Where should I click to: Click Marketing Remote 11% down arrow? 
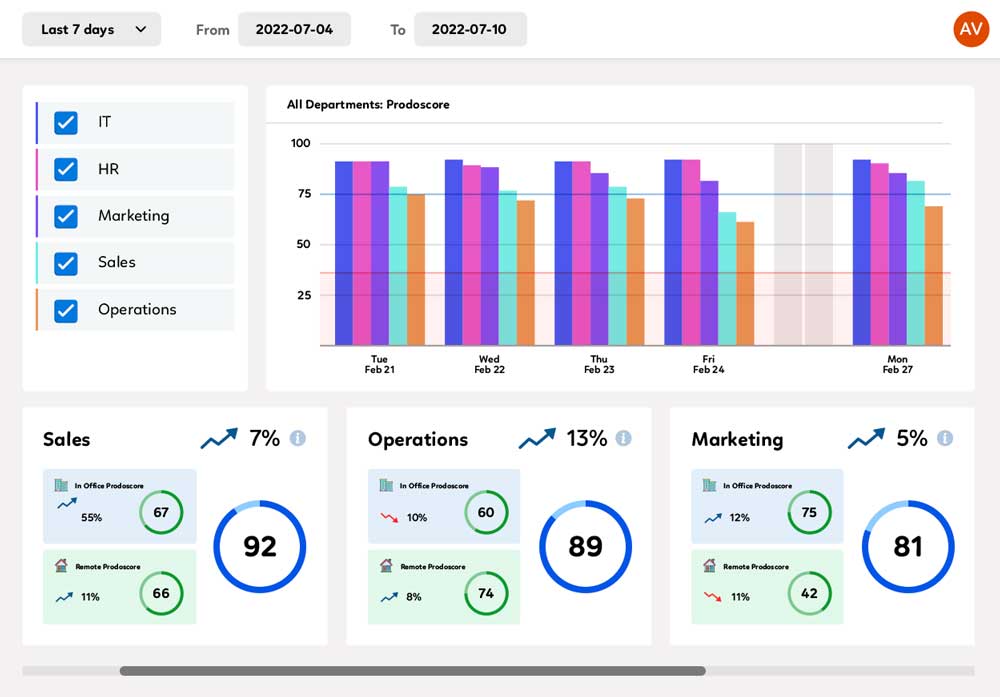[712, 597]
